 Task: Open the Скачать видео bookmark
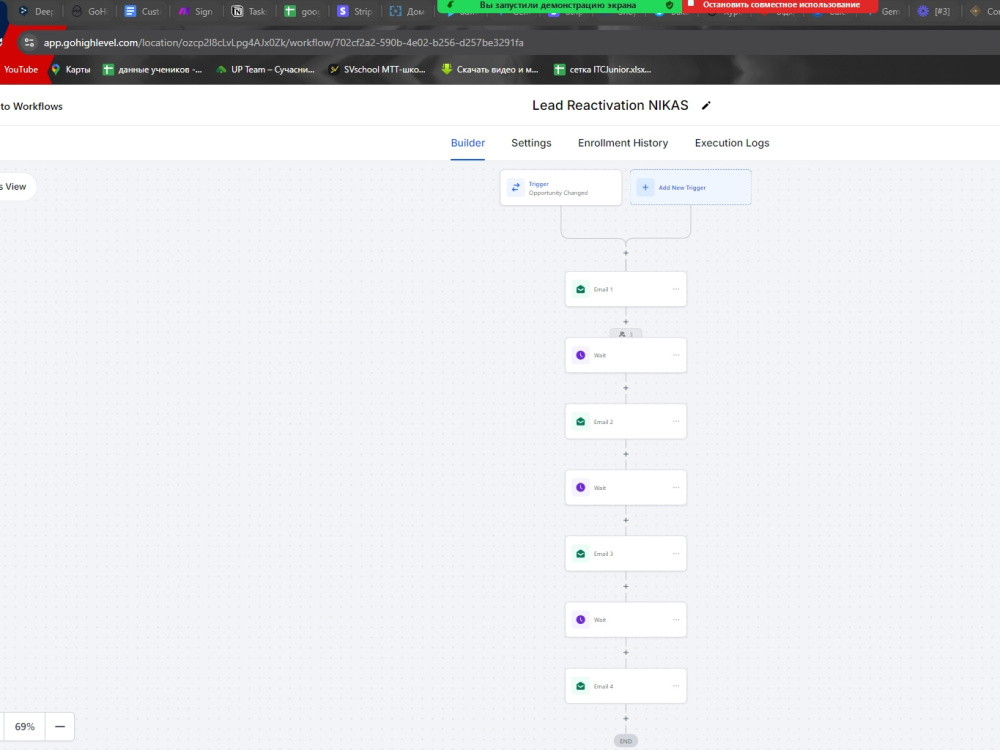[x=490, y=70]
